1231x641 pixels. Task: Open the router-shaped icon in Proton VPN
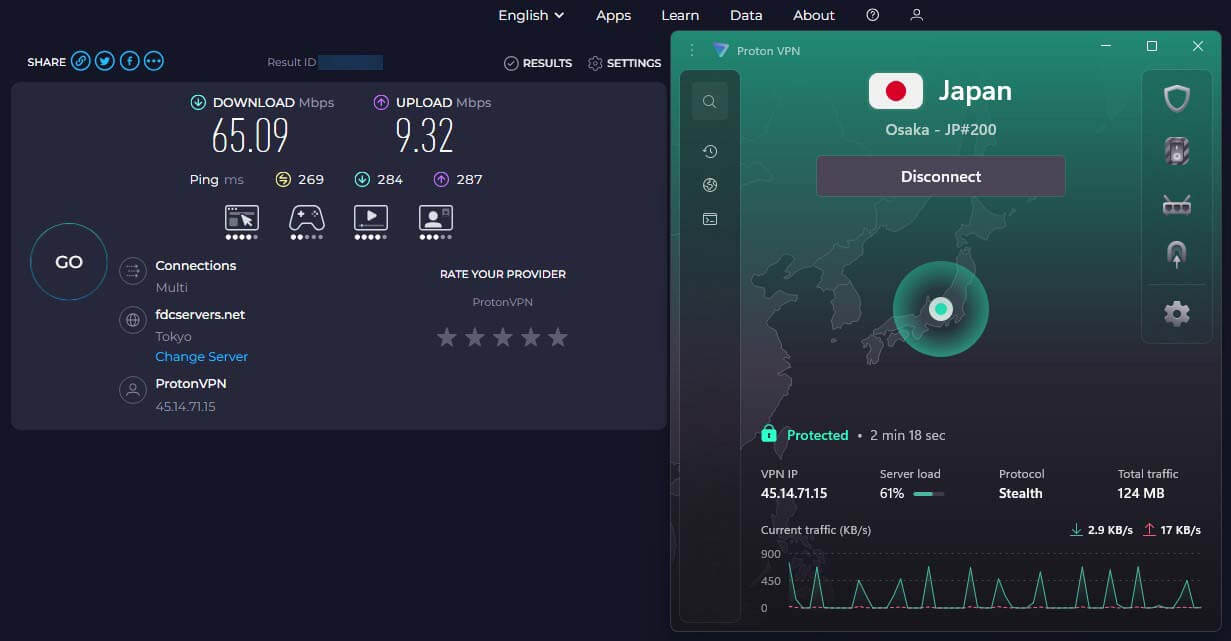pyautogui.click(x=1176, y=205)
